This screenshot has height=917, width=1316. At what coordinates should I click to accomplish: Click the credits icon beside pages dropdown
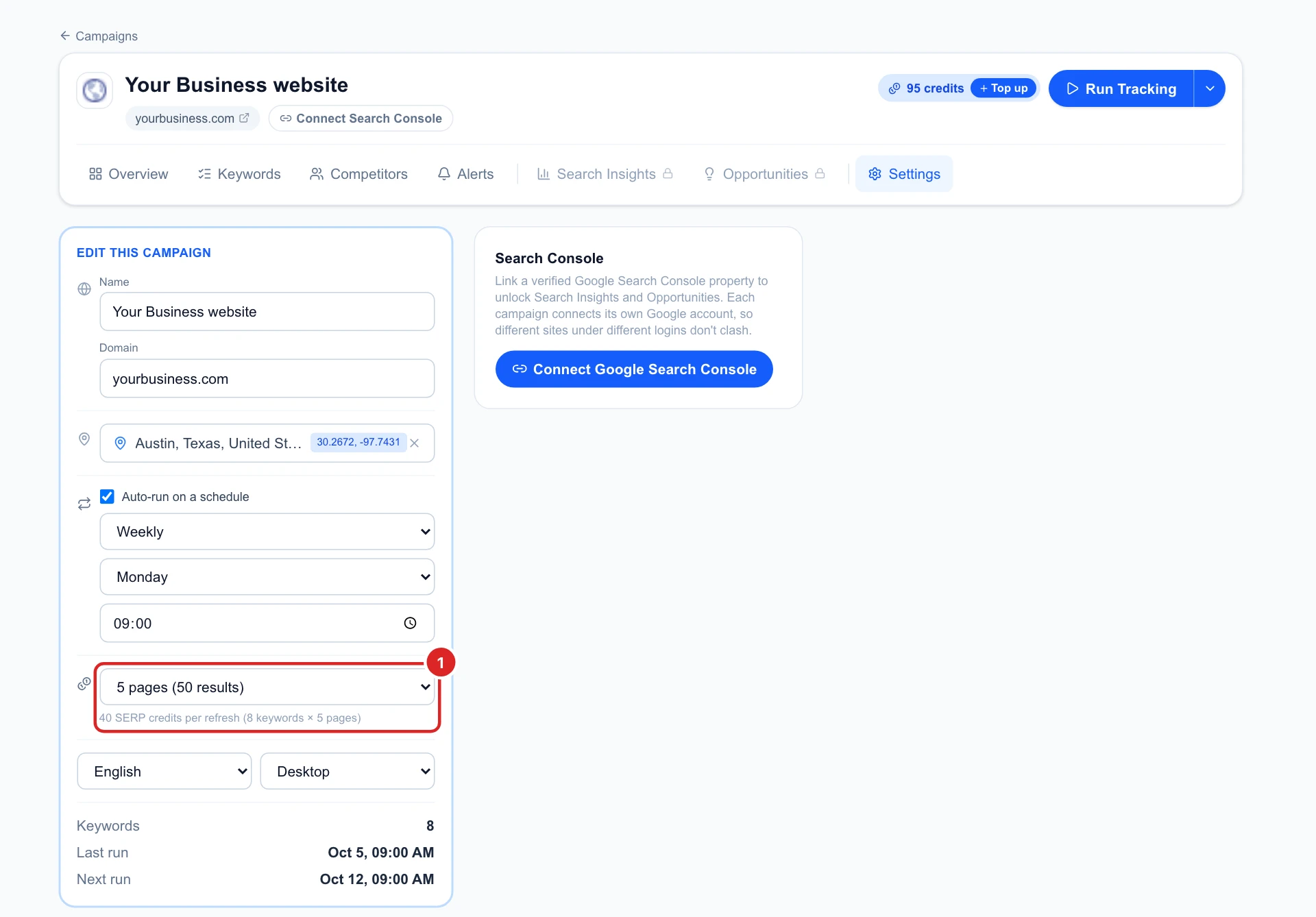coord(84,684)
